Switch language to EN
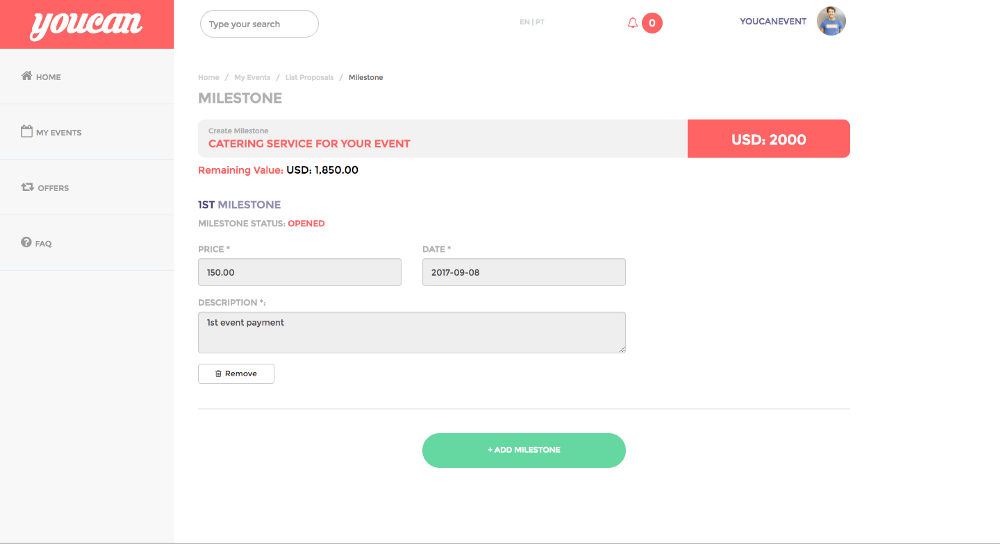 point(524,22)
